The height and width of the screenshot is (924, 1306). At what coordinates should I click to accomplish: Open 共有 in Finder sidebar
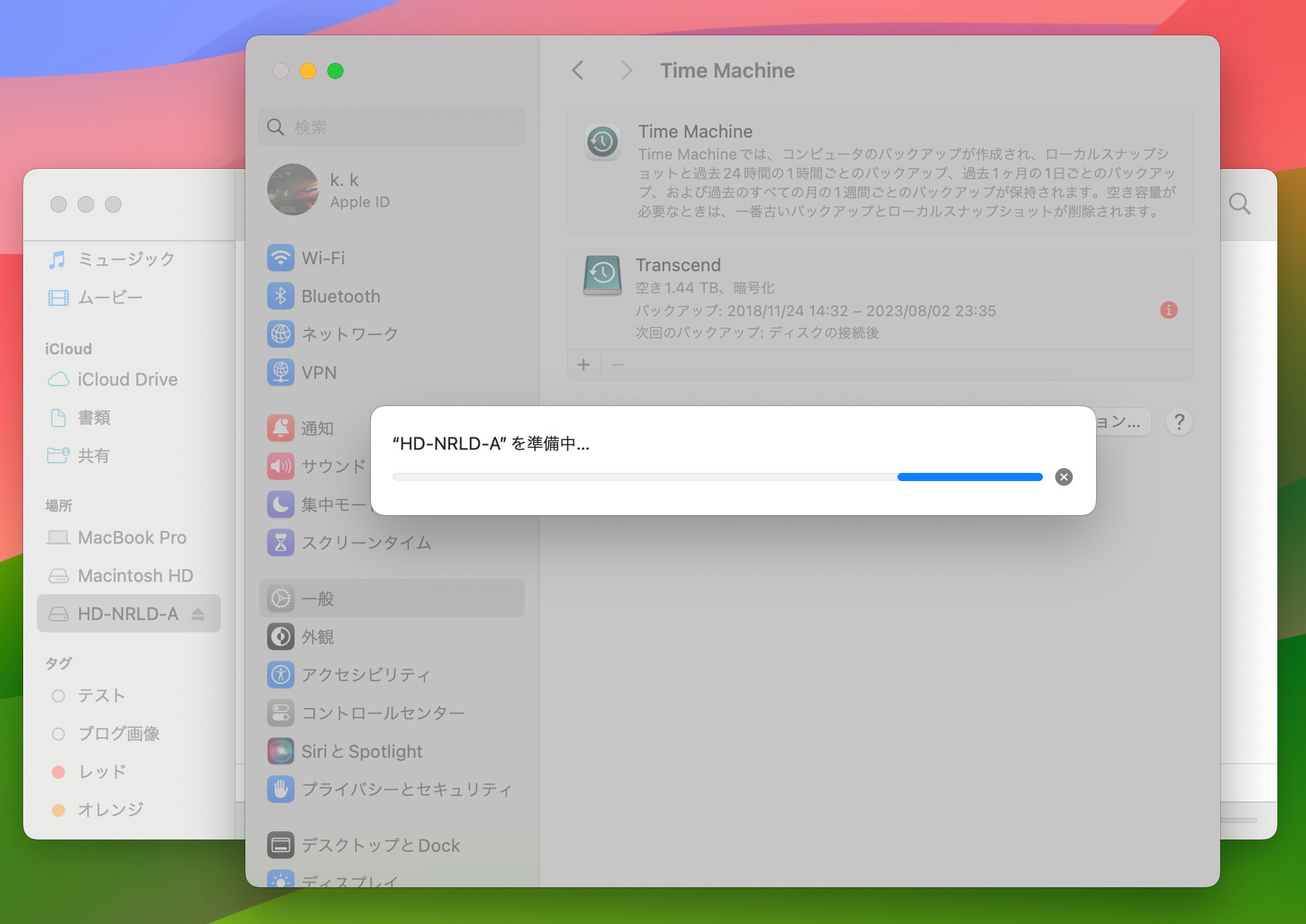point(129,455)
